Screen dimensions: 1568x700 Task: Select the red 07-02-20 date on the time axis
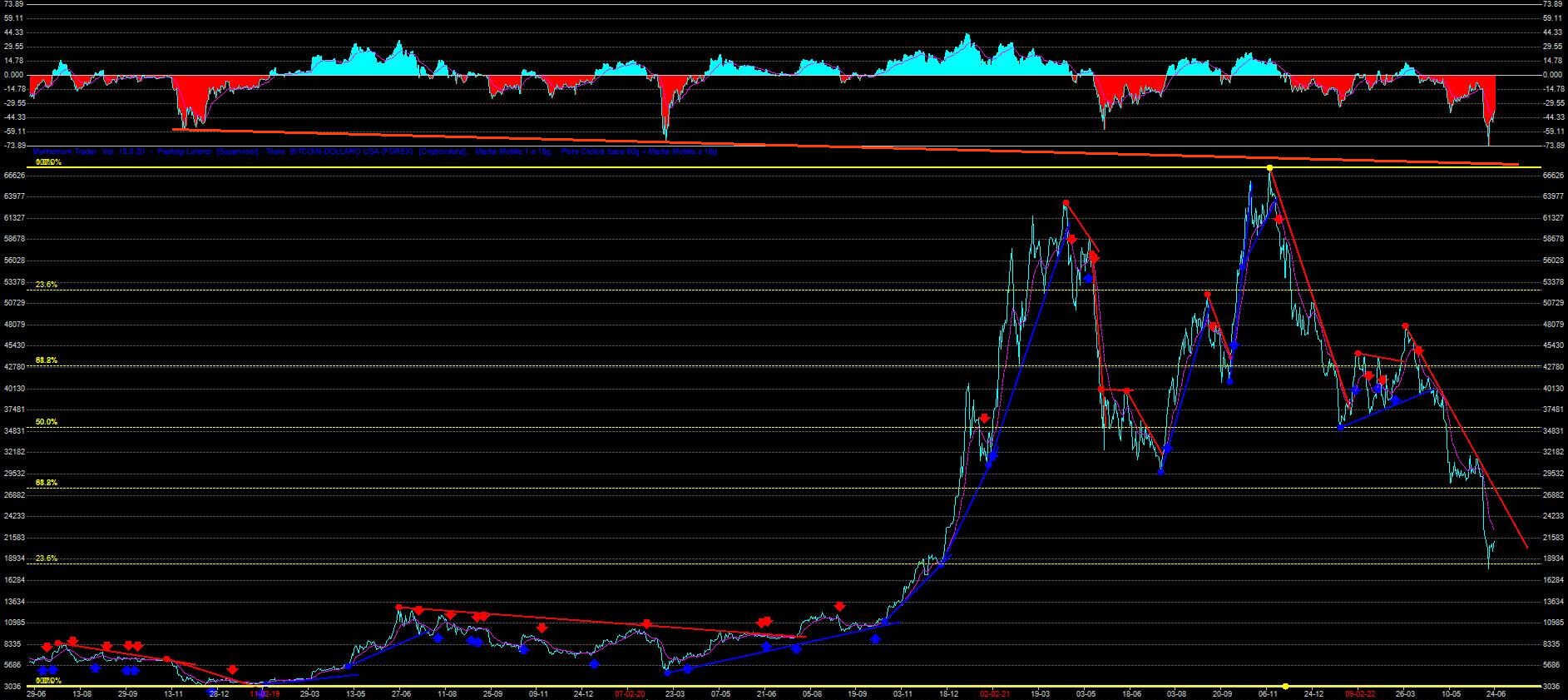coord(630,693)
